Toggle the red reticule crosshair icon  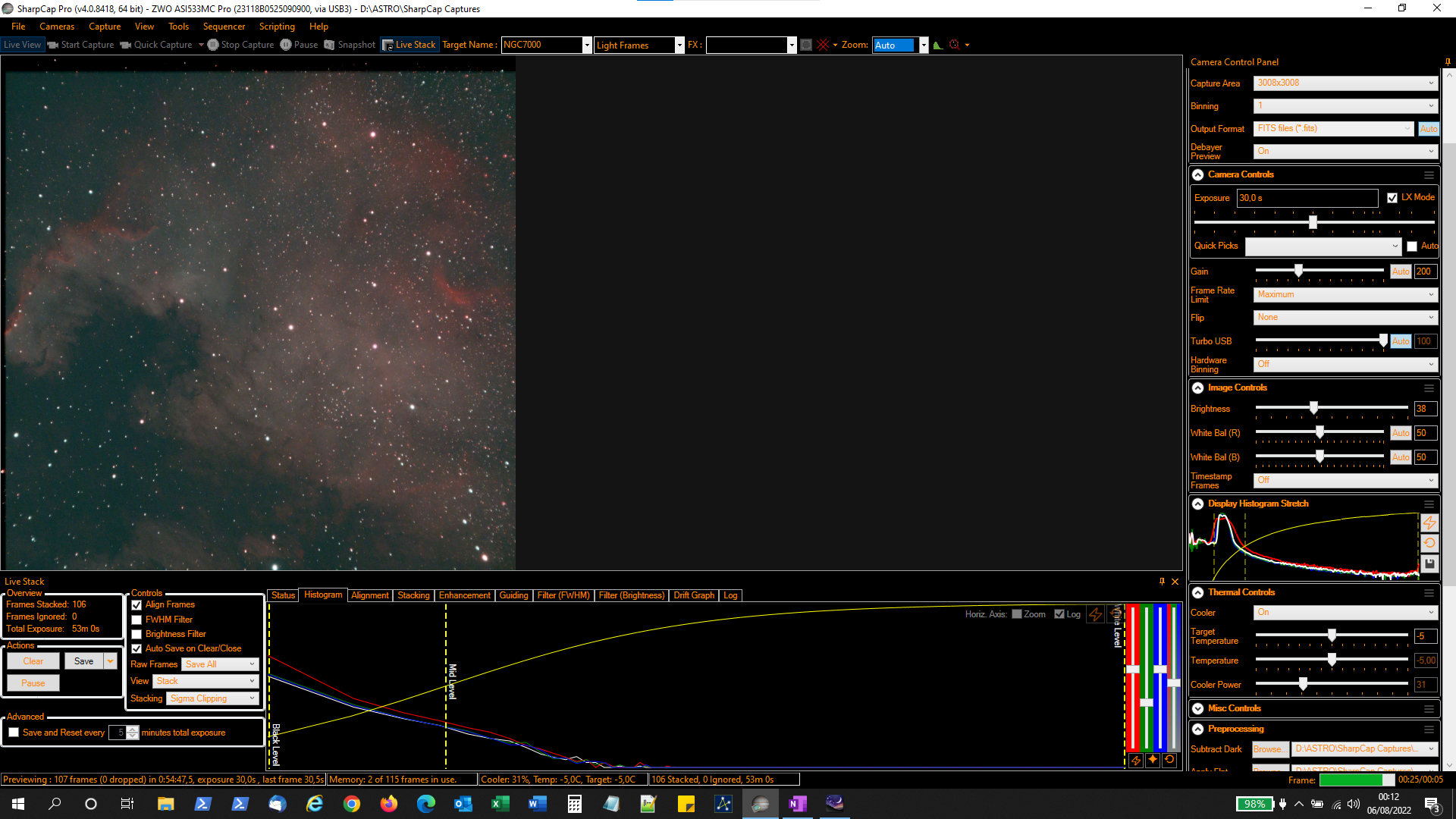pyautogui.click(x=823, y=45)
